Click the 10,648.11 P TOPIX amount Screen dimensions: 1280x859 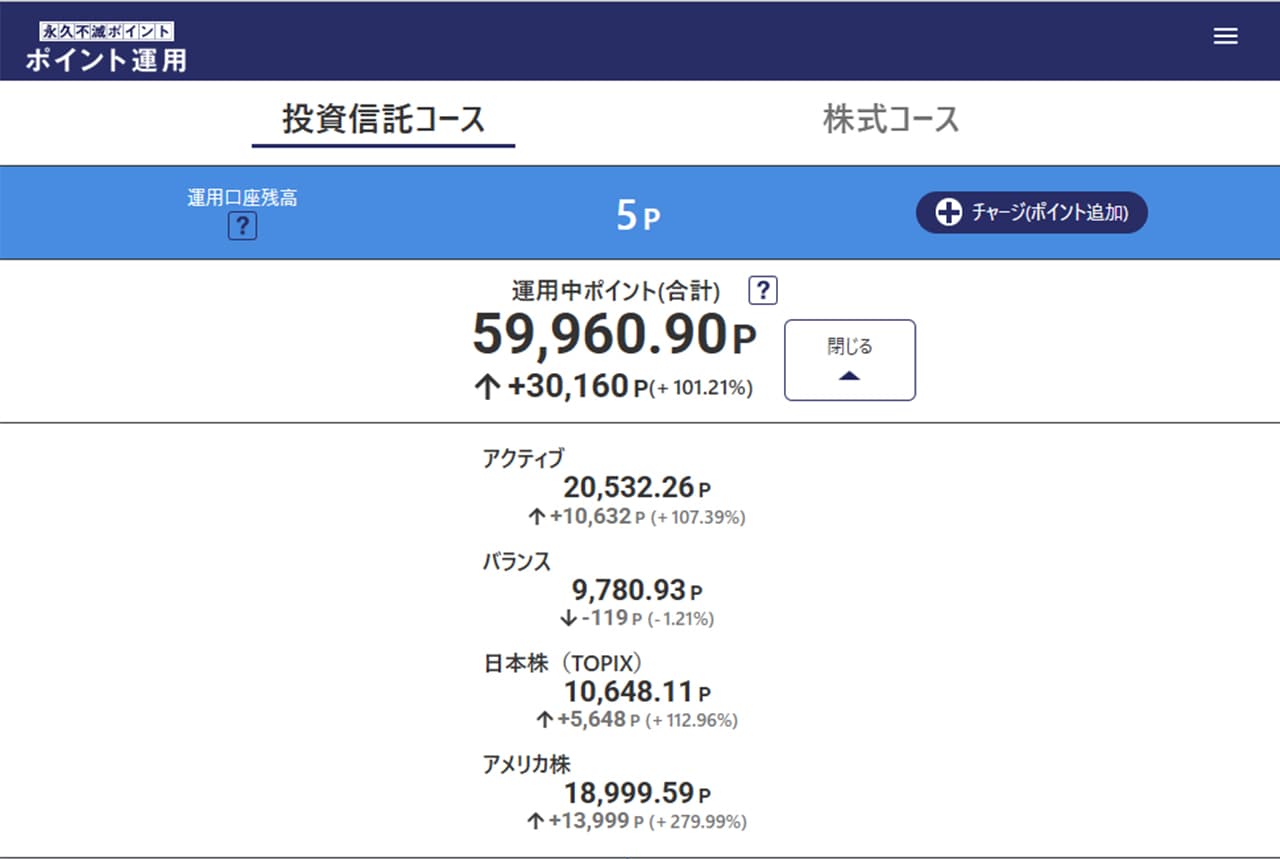[637, 691]
